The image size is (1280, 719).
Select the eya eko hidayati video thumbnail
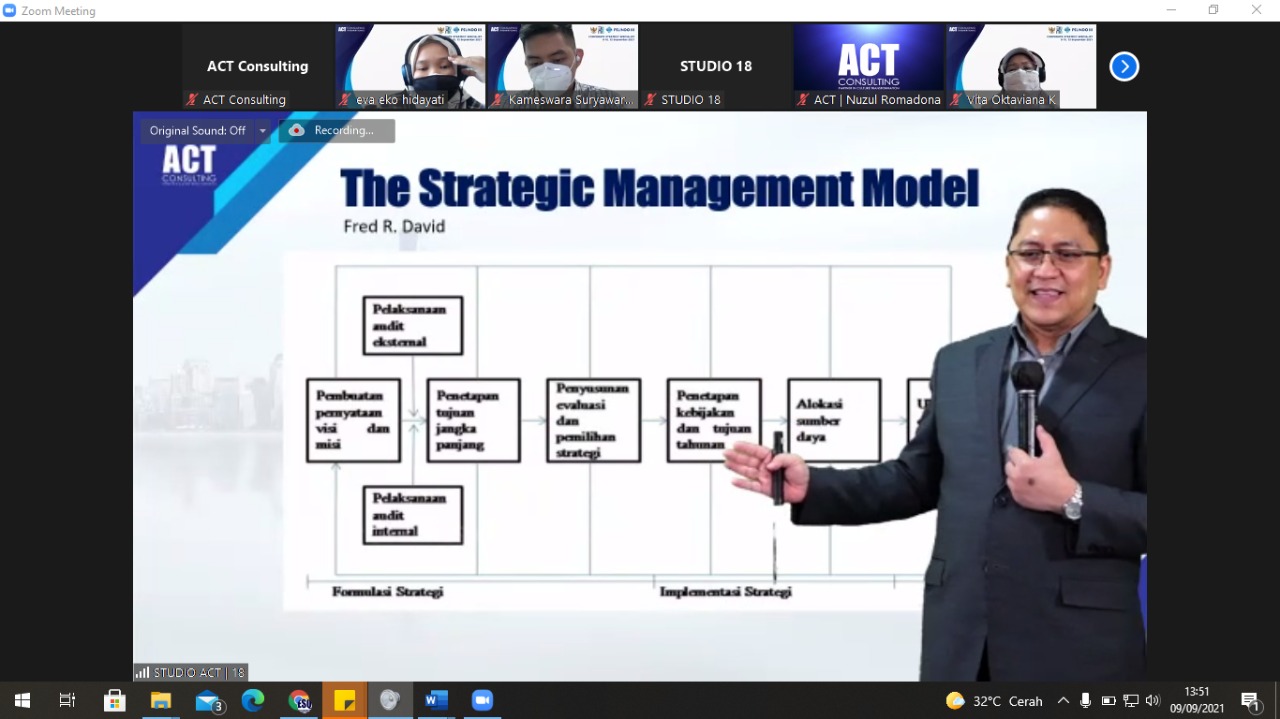[x=410, y=66]
